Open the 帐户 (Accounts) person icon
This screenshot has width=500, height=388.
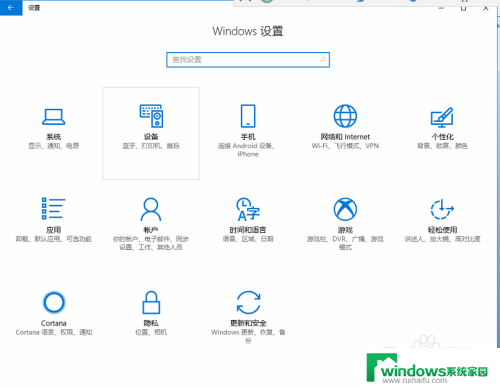click(x=151, y=209)
